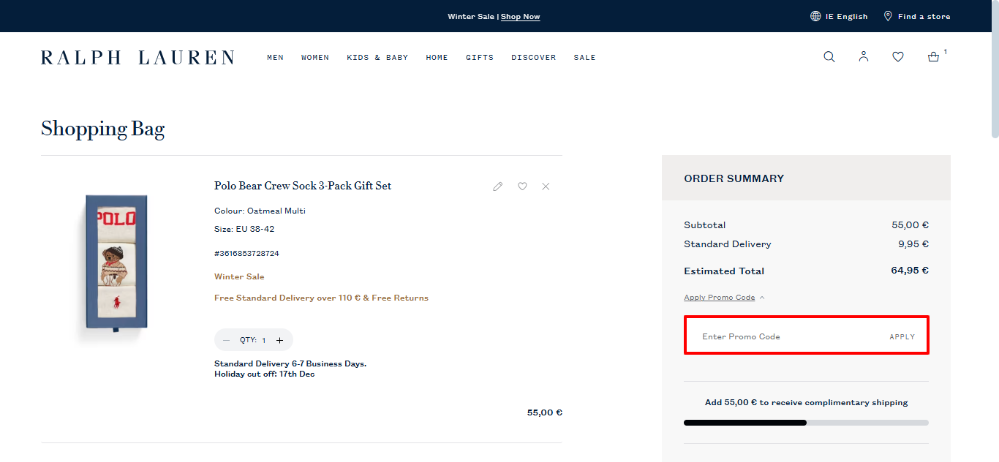The image size is (999, 462).
Task: Save the sock gift set to wishlist
Action: point(522,186)
